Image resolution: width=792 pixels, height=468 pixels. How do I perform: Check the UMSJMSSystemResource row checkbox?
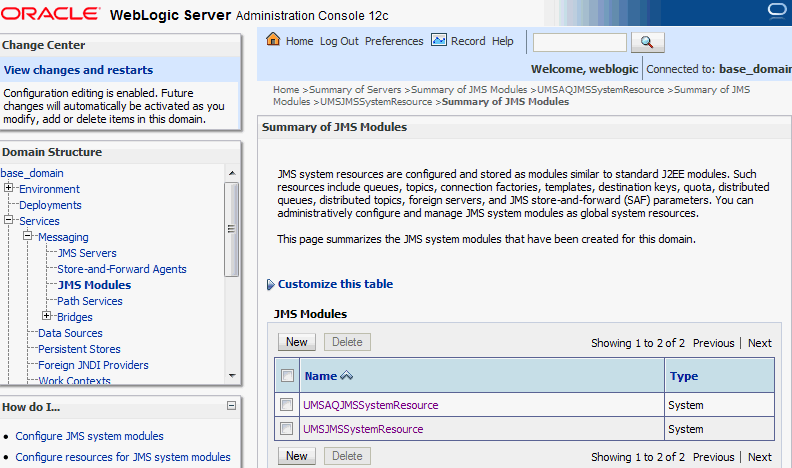pyautogui.click(x=286, y=429)
